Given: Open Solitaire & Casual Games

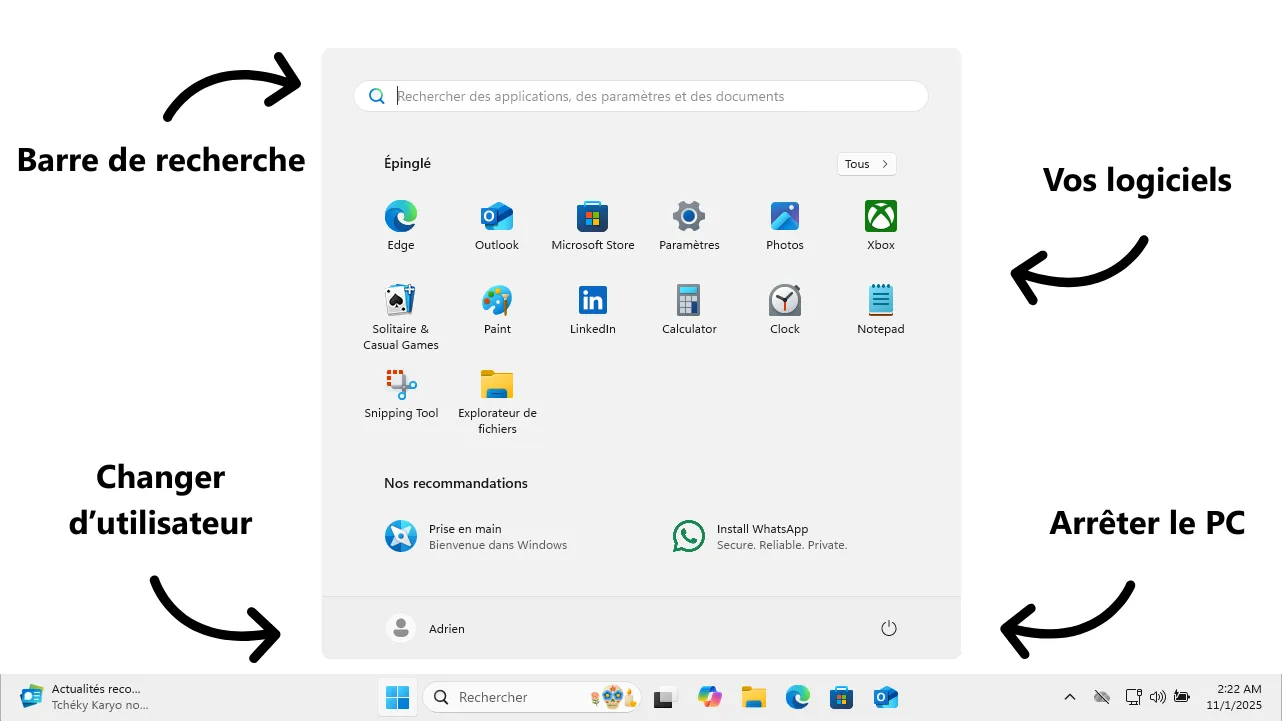Looking at the screenshot, I should coord(400,300).
